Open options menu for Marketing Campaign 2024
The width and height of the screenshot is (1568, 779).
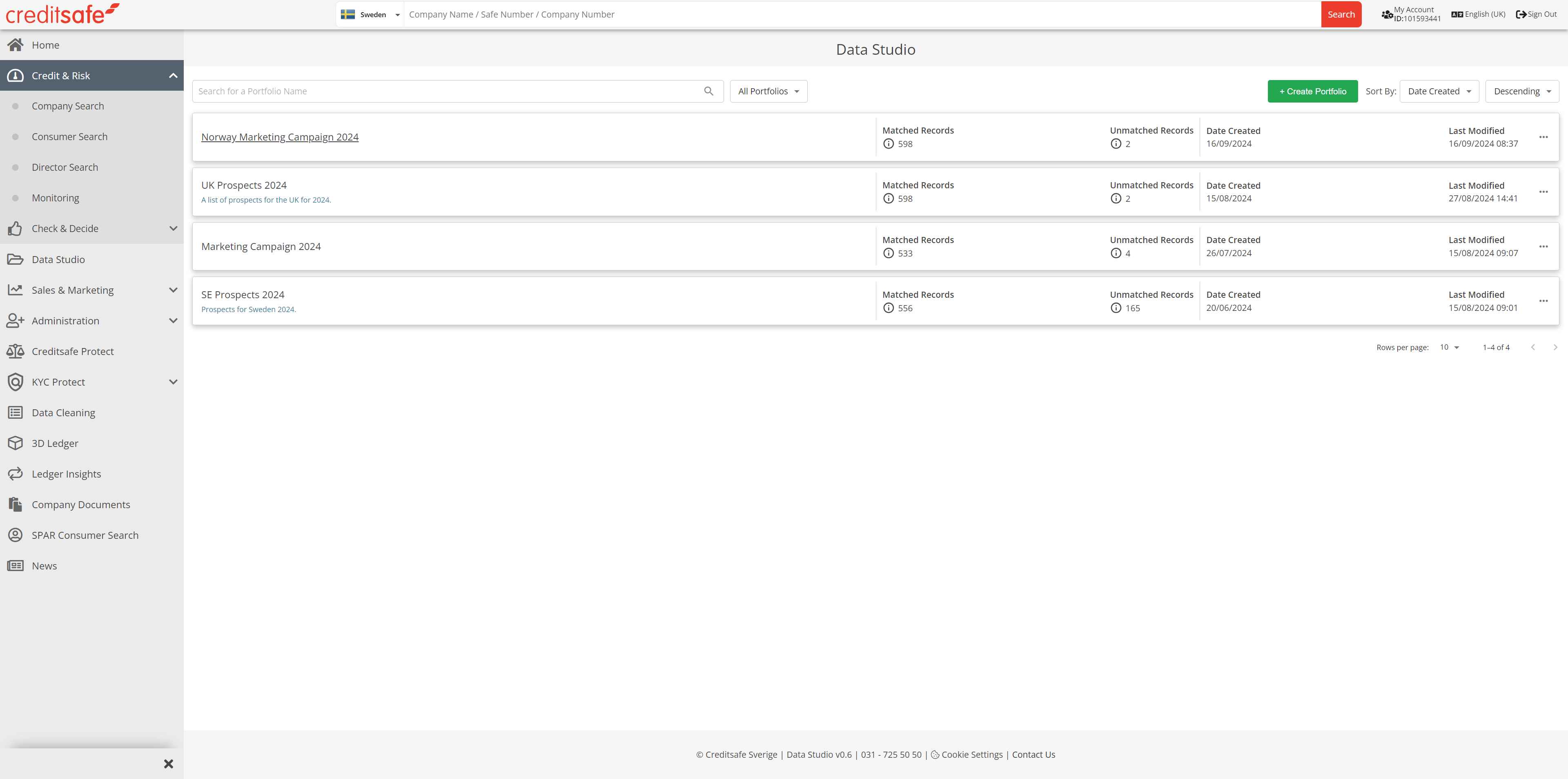pyautogui.click(x=1543, y=246)
